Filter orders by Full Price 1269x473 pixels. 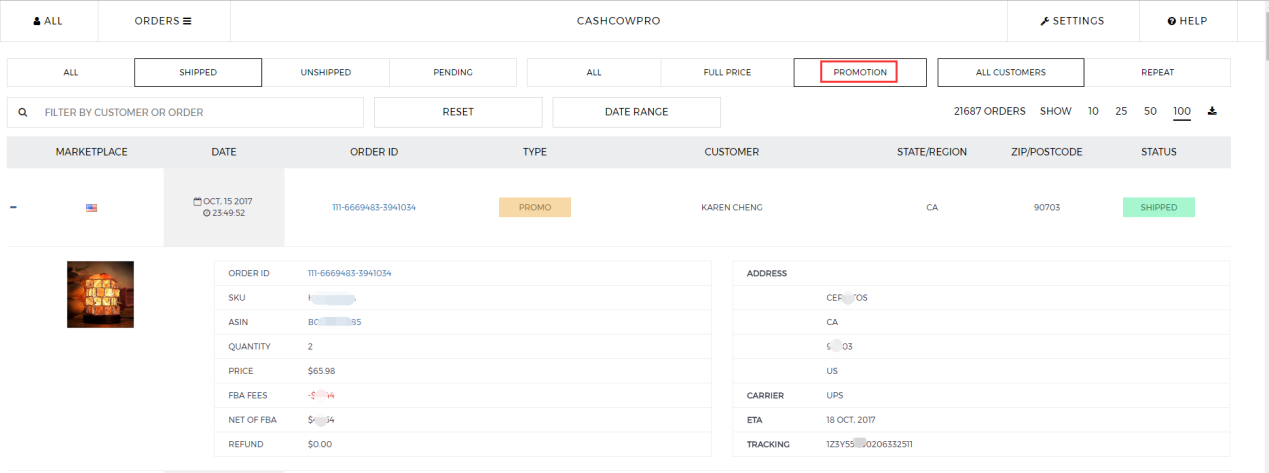(x=727, y=73)
